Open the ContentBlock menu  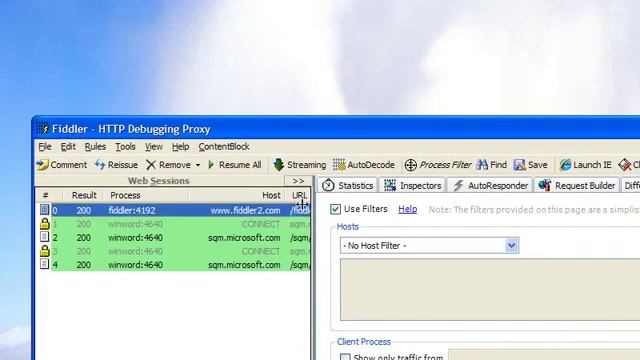224,147
